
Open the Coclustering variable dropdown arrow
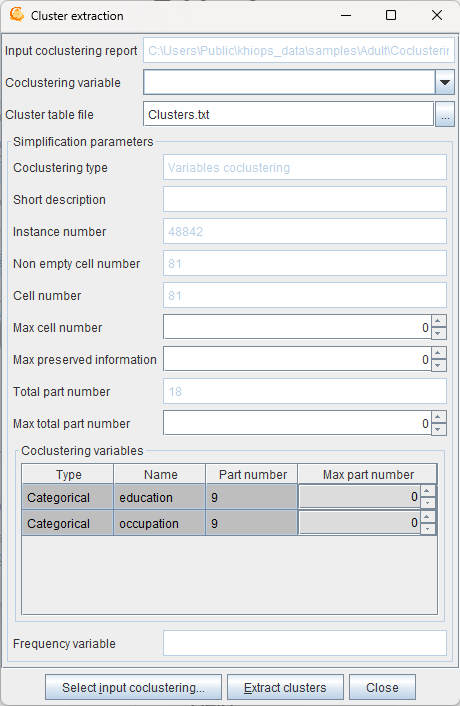445,82
